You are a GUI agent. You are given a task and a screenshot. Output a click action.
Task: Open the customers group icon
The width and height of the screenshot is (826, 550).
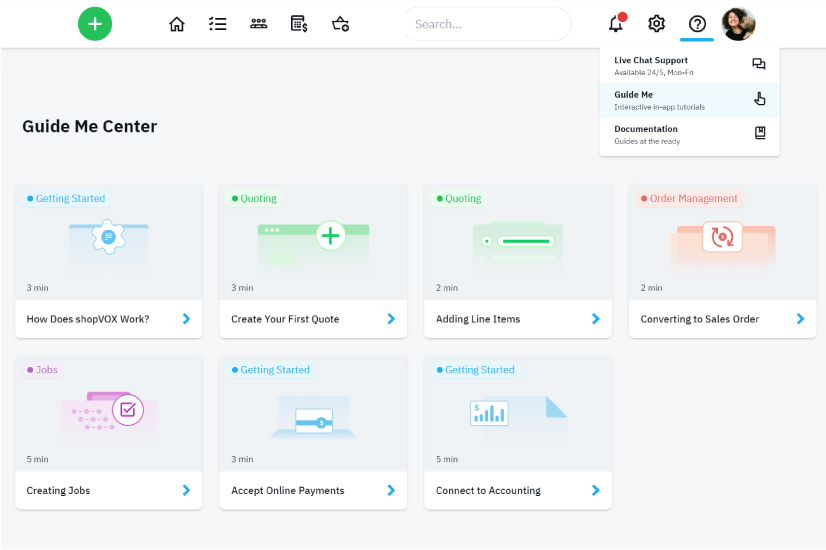pos(258,24)
